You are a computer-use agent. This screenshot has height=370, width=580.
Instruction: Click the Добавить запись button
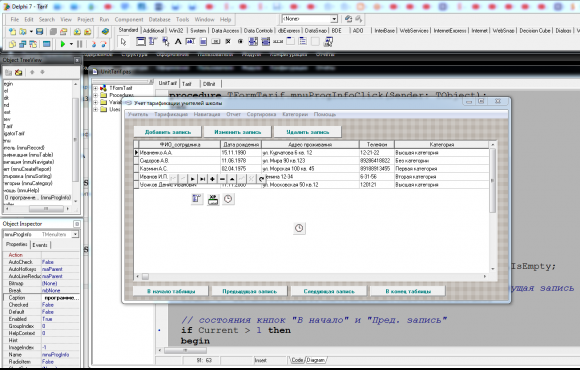[x=168, y=132]
